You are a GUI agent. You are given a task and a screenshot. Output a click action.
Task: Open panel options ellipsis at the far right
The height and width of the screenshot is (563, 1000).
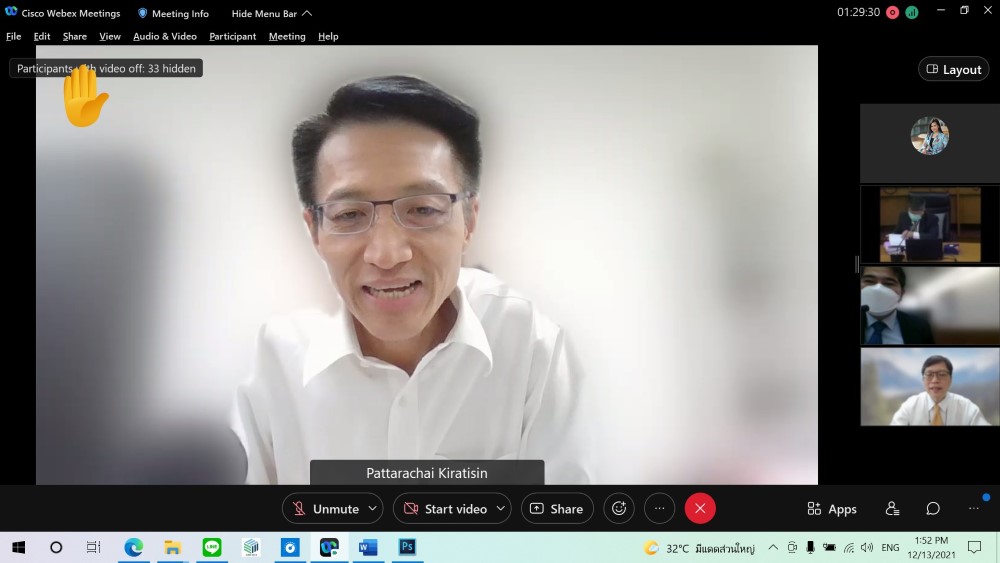[974, 509]
